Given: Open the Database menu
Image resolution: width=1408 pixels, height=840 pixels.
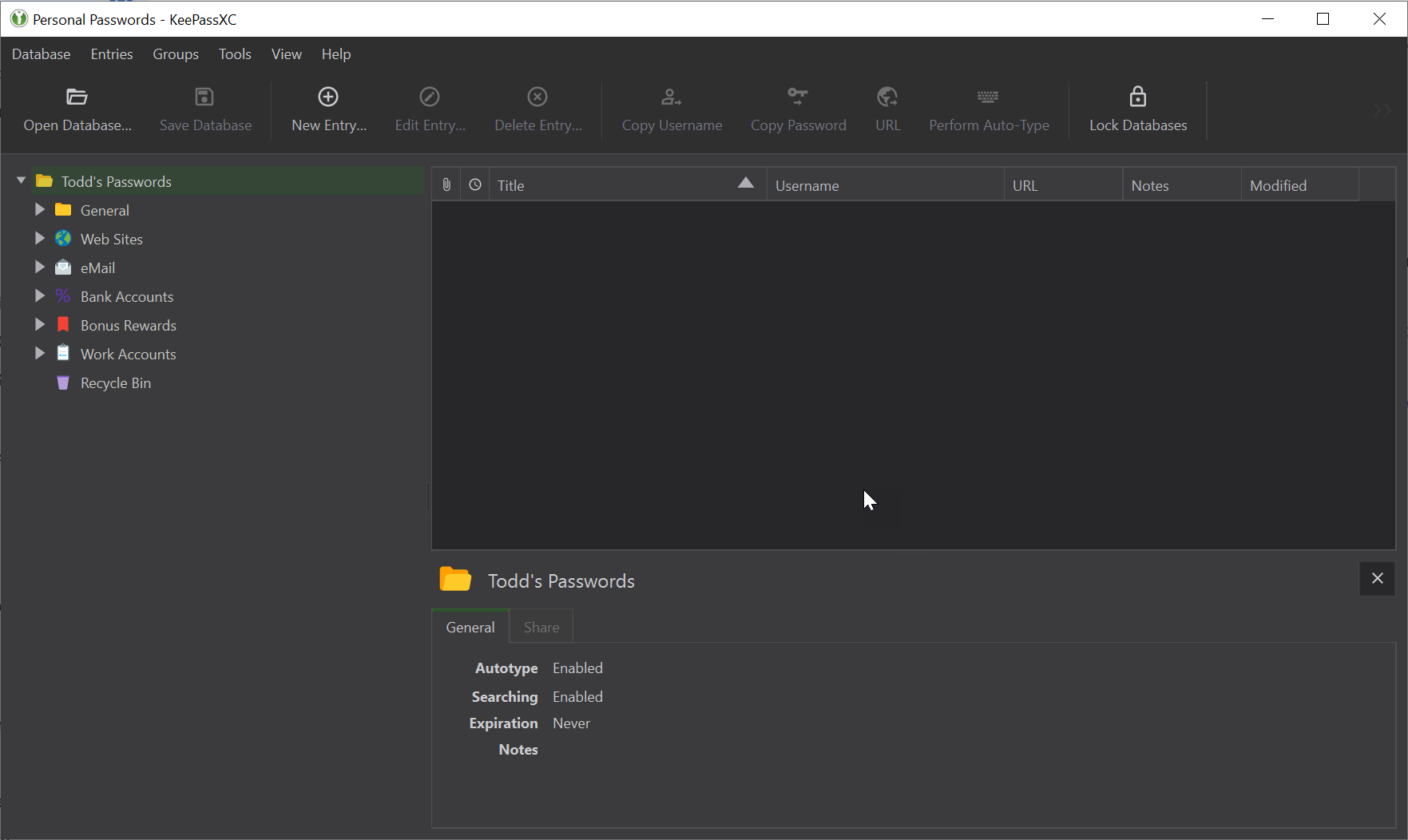Looking at the screenshot, I should click(x=41, y=54).
